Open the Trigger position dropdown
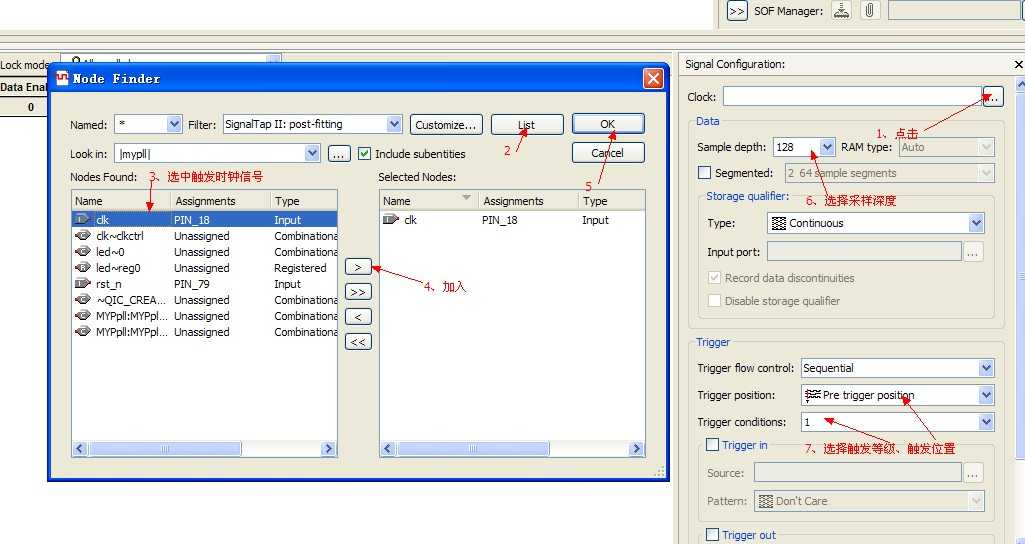 pyautogui.click(x=986, y=395)
